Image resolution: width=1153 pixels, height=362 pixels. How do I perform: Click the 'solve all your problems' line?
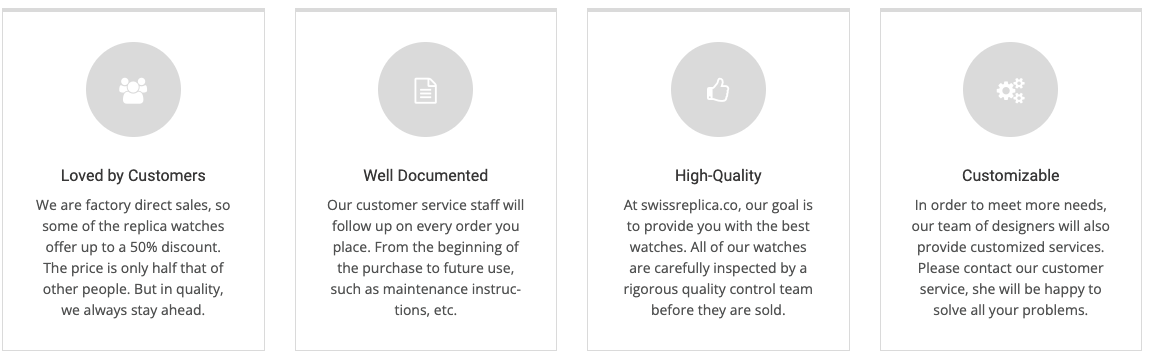1010,310
